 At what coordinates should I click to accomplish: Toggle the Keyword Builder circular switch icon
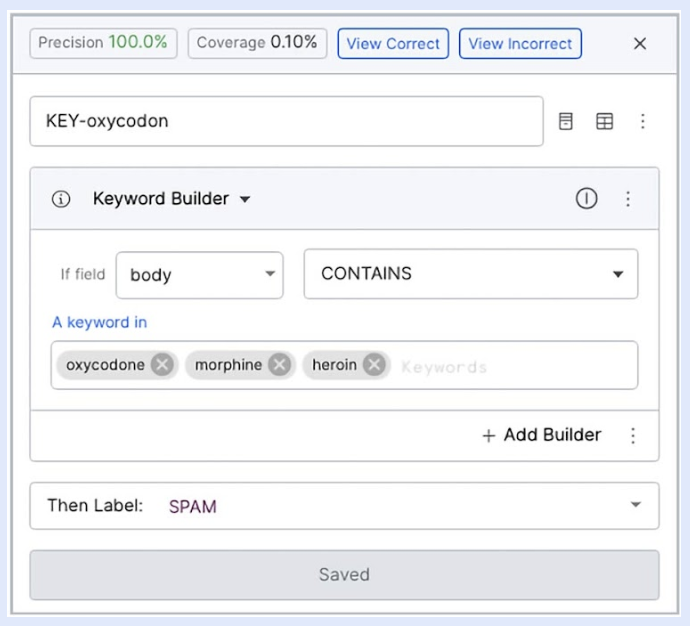(587, 198)
